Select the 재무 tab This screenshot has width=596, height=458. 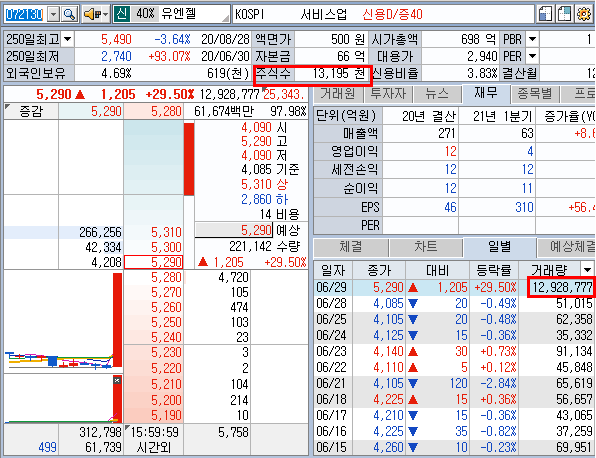point(486,93)
